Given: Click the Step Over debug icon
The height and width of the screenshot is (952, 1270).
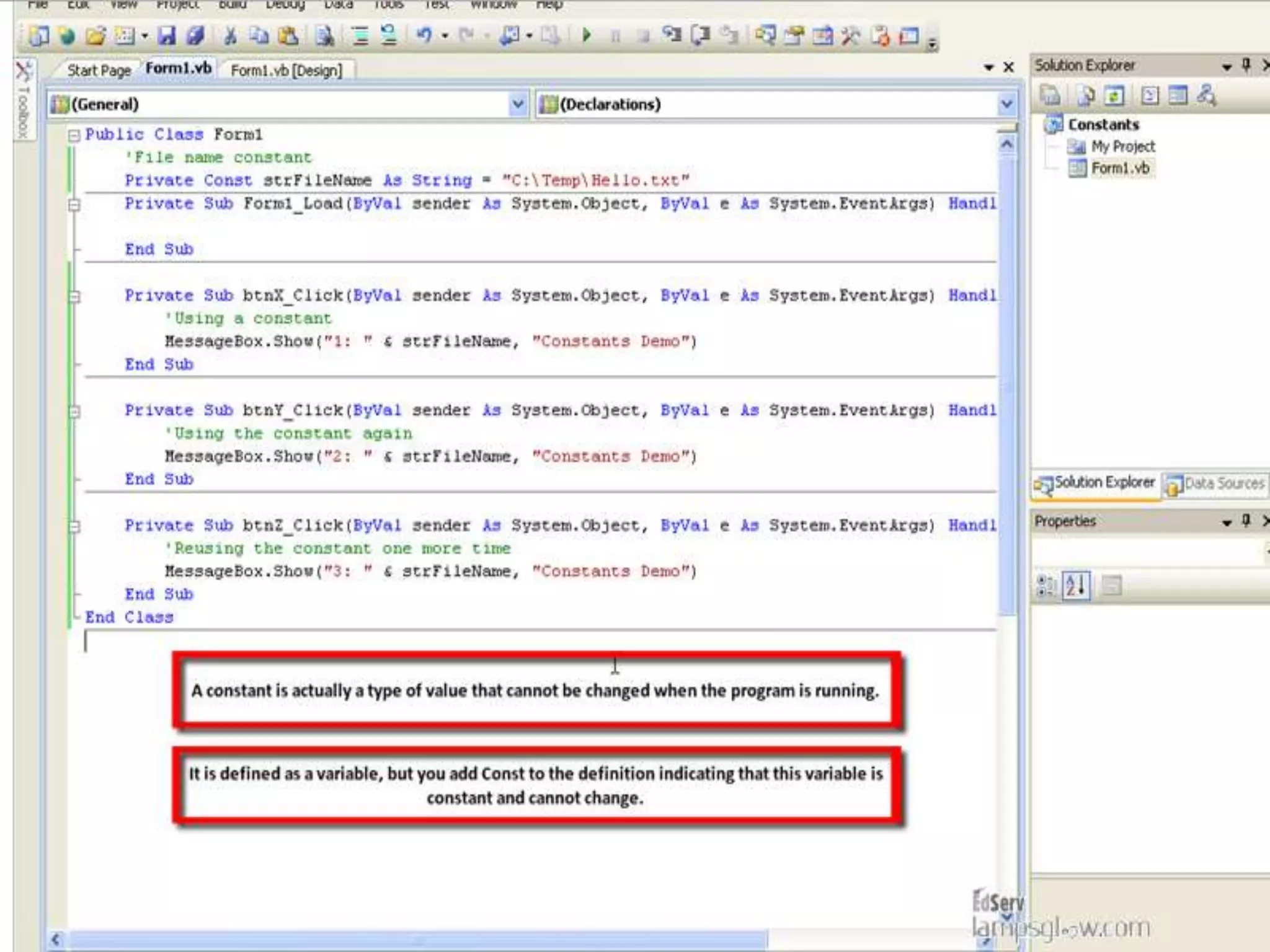Looking at the screenshot, I should [700, 35].
